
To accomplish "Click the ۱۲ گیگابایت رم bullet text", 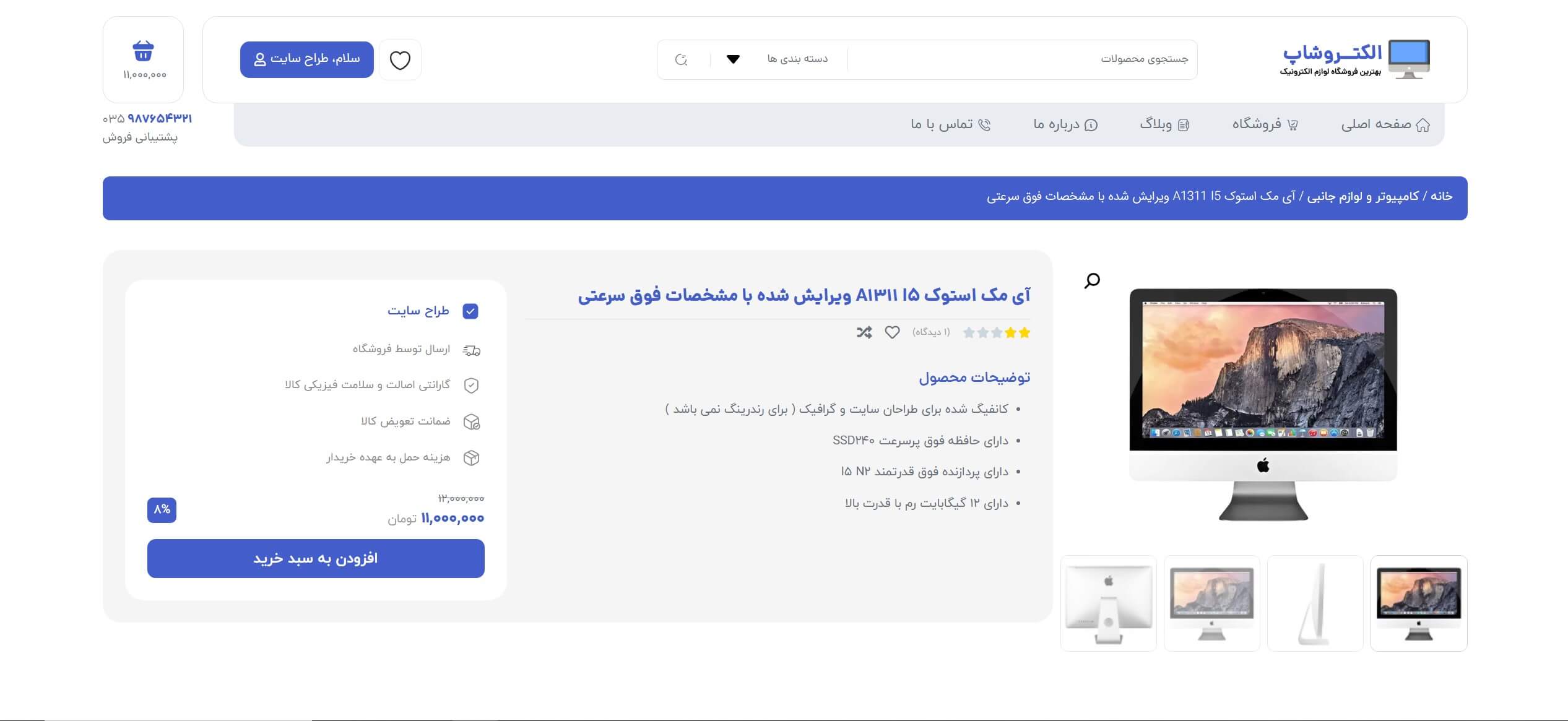I will click(x=927, y=503).
